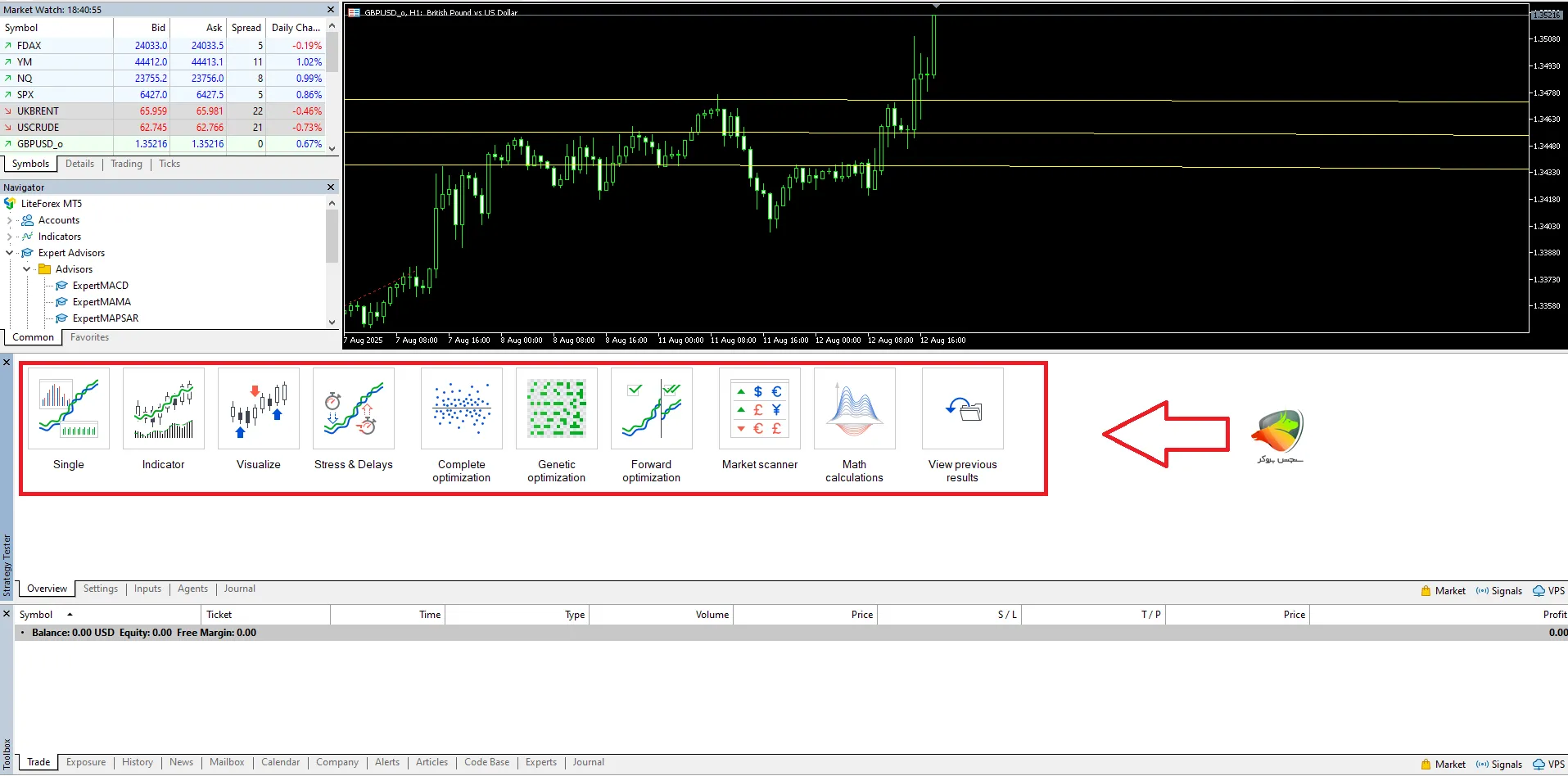This screenshot has height=776, width=1568.
Task: Pick the Genetic optimization icon
Action: (x=557, y=408)
